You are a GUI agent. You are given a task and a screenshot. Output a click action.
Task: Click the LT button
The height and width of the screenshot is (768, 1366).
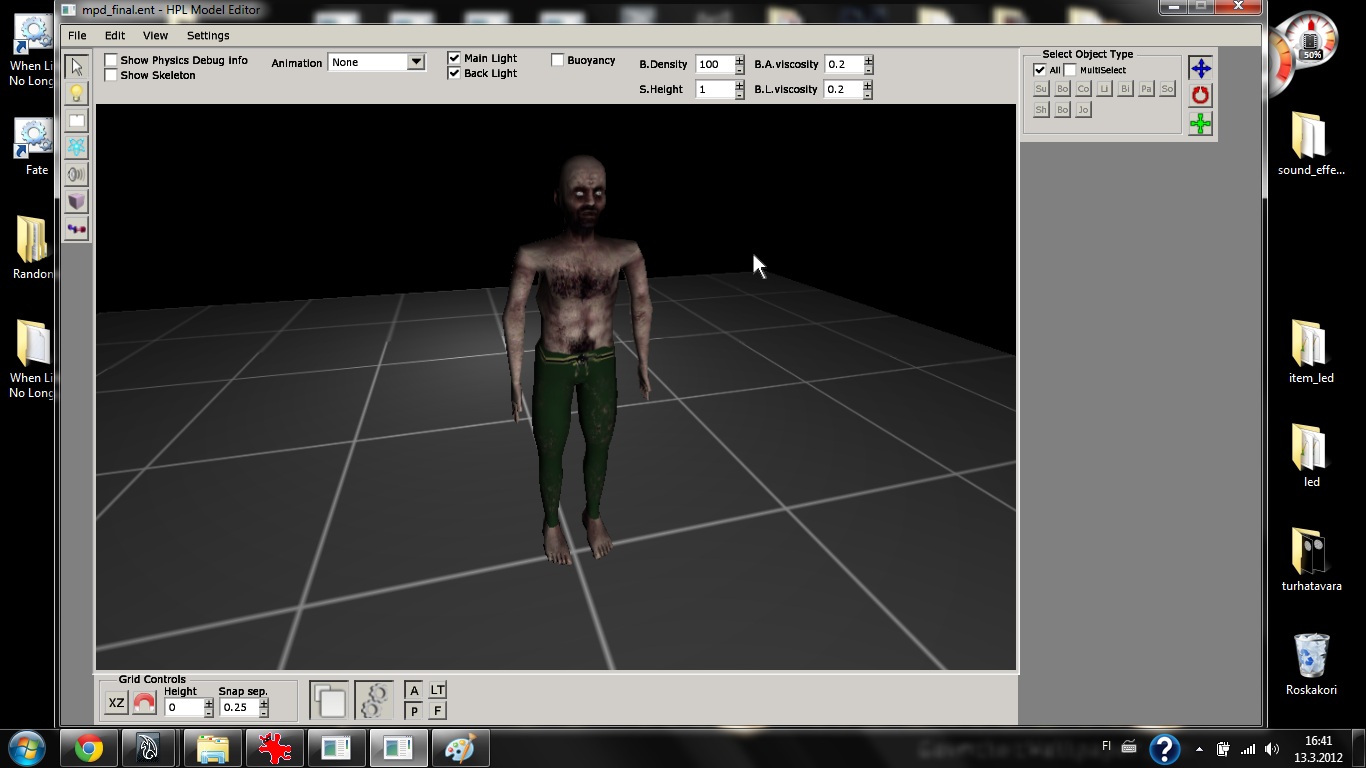point(437,690)
